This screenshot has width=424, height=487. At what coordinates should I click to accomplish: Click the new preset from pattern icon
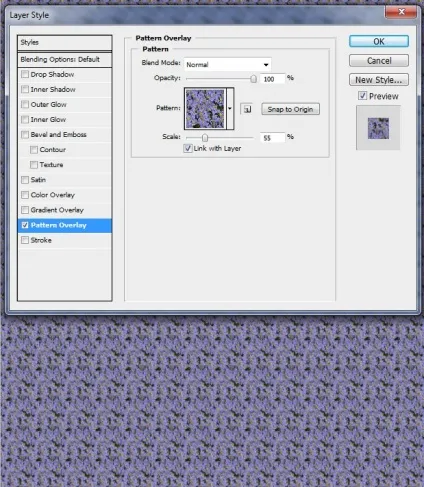(247, 109)
